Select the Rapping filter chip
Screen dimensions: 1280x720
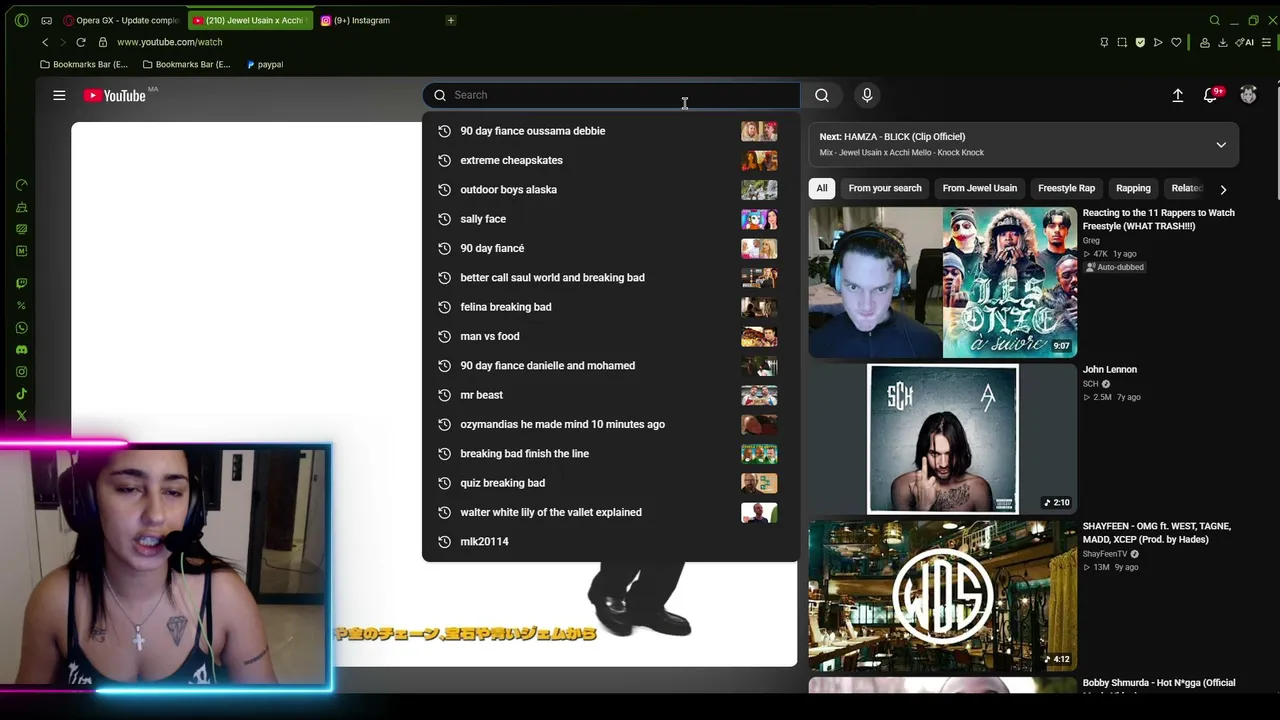point(1133,188)
